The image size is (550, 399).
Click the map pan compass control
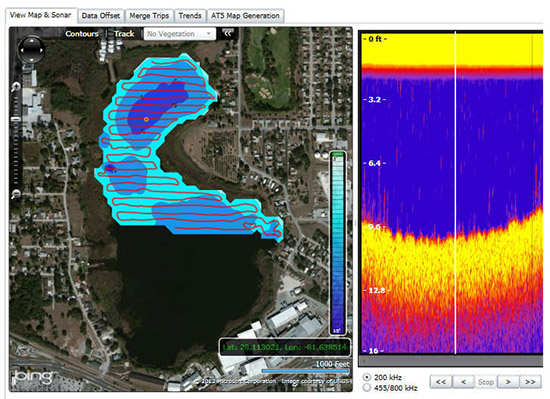point(32,49)
